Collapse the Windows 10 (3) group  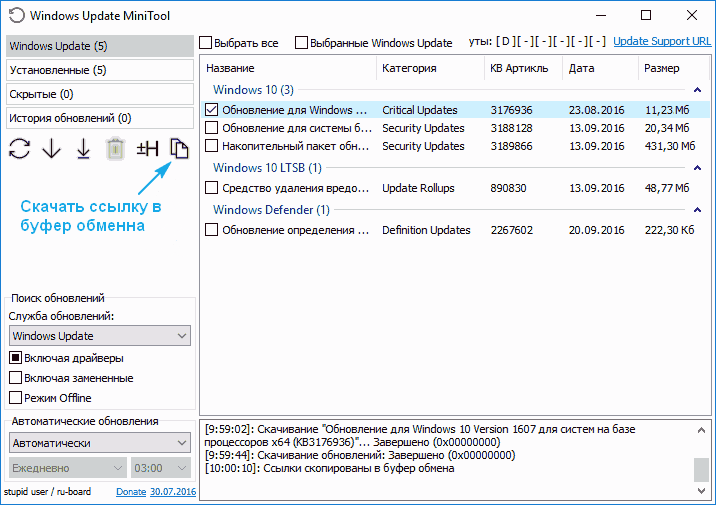click(x=696, y=90)
